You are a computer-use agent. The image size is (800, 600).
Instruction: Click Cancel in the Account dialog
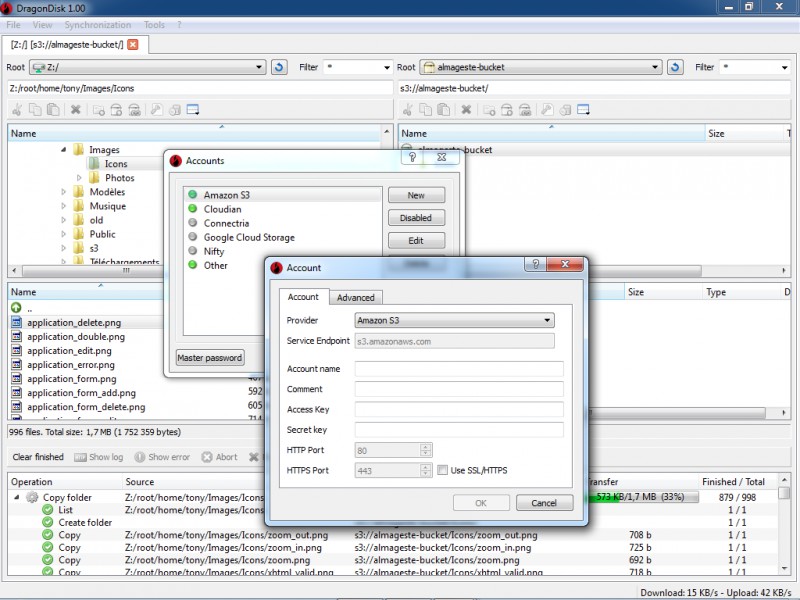[x=544, y=503]
